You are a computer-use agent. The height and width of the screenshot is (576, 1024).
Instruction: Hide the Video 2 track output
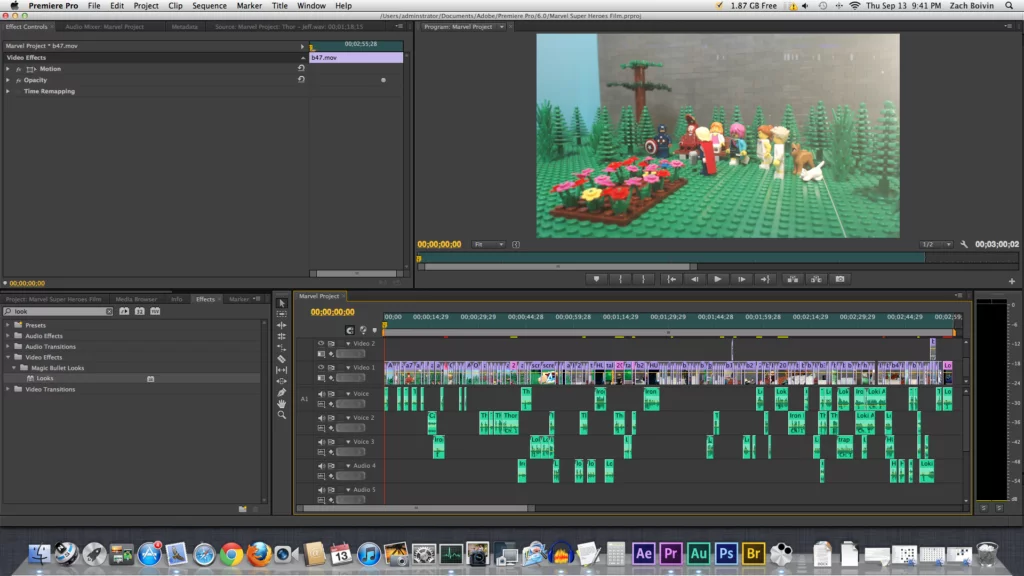[x=321, y=344]
